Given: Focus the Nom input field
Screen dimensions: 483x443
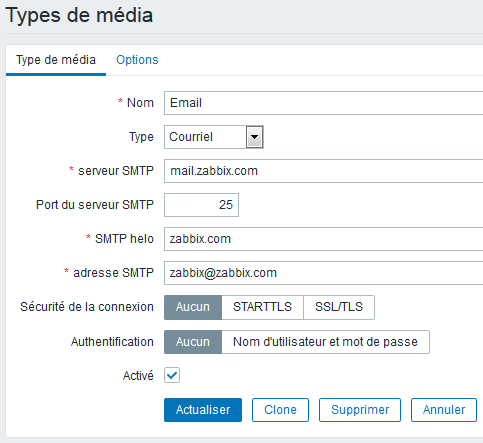Looking at the screenshot, I should coord(324,103).
